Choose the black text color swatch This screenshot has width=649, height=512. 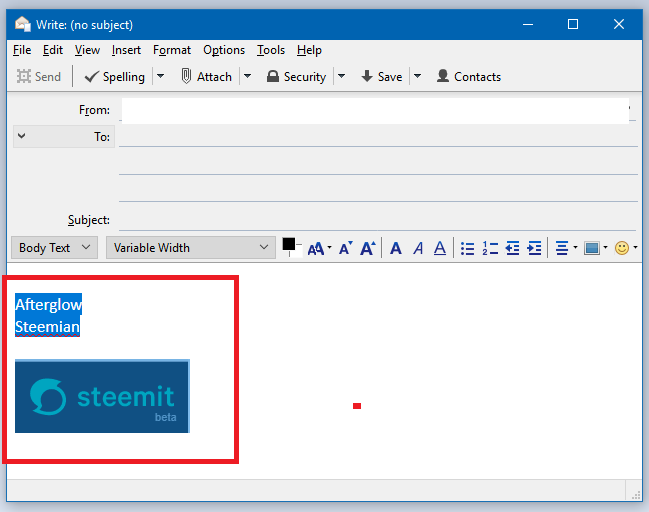288,244
